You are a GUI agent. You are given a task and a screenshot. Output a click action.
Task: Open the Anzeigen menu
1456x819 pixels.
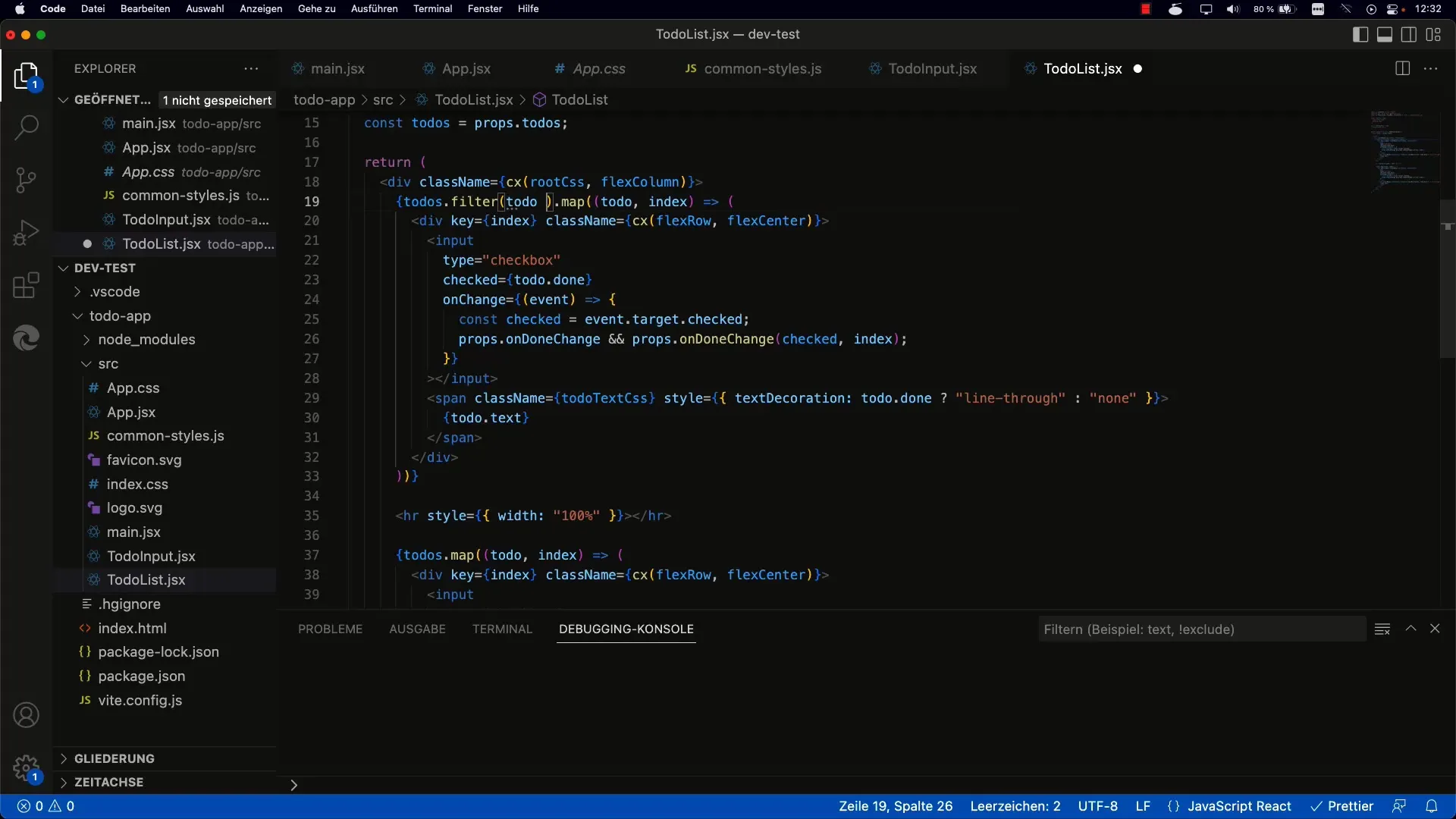pos(261,9)
